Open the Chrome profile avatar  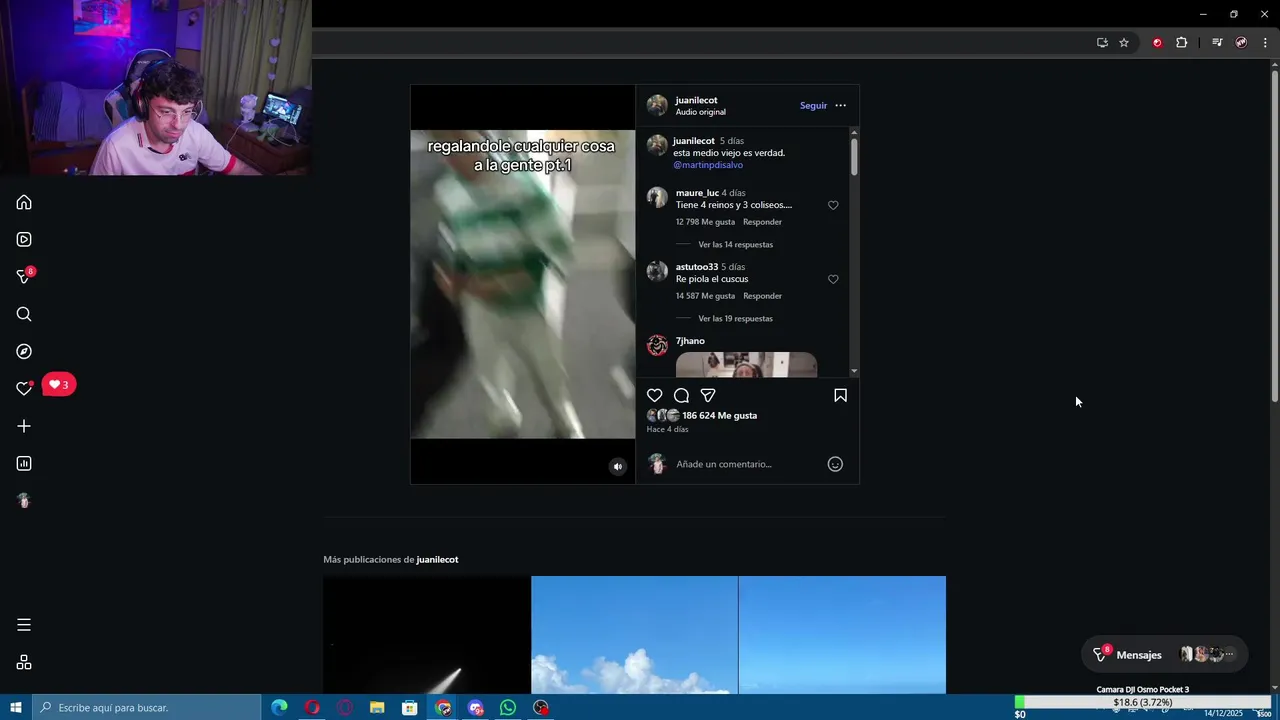pyautogui.click(x=1241, y=42)
